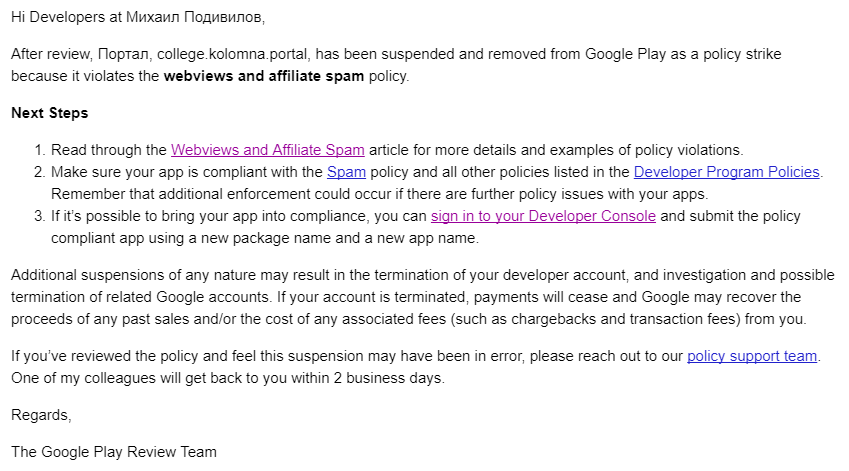Click the Next Steps heading
849x471 pixels.
pyautogui.click(x=50, y=113)
